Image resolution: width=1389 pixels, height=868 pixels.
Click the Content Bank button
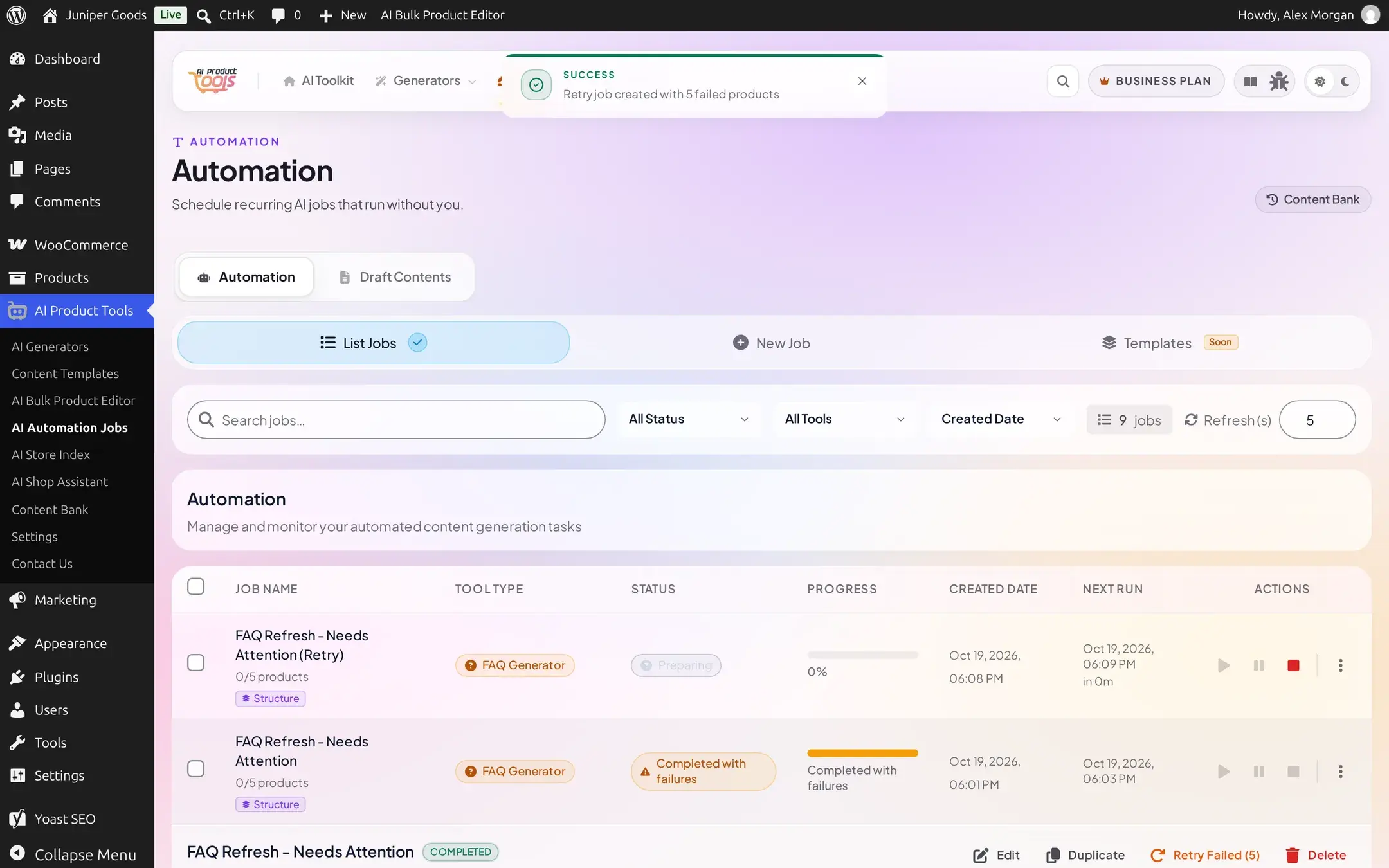click(x=1312, y=199)
